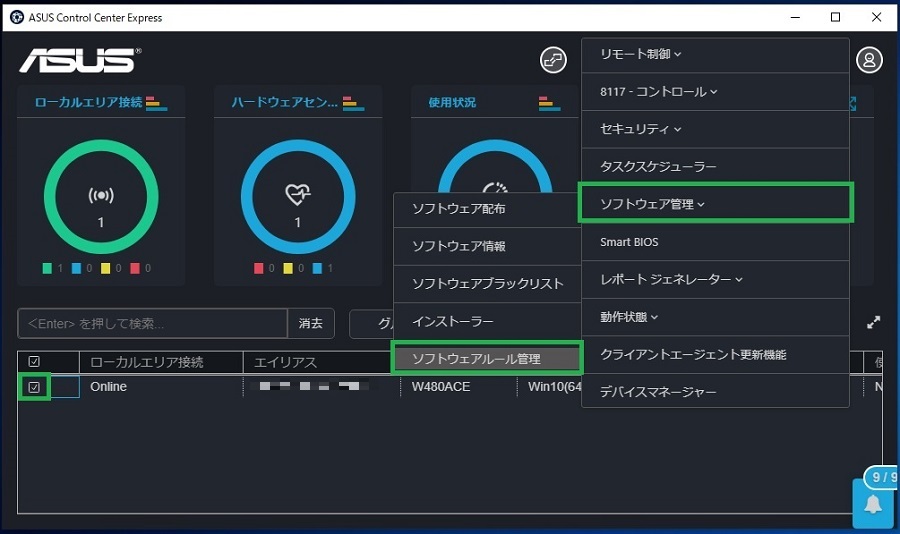Open the ローカルエリア接続 card title
The image size is (900, 534).
click(88, 102)
